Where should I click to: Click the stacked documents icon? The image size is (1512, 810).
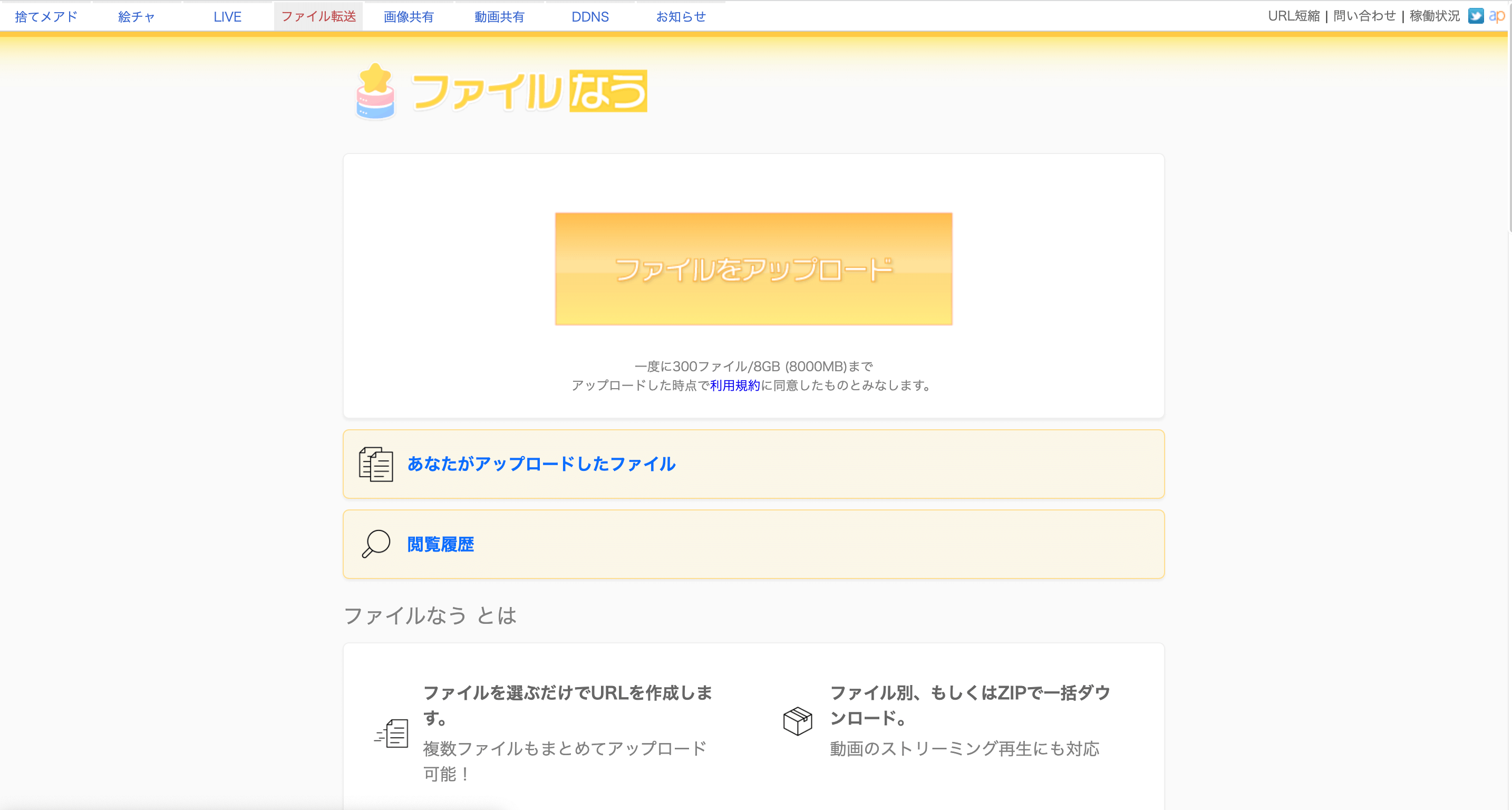point(376,464)
